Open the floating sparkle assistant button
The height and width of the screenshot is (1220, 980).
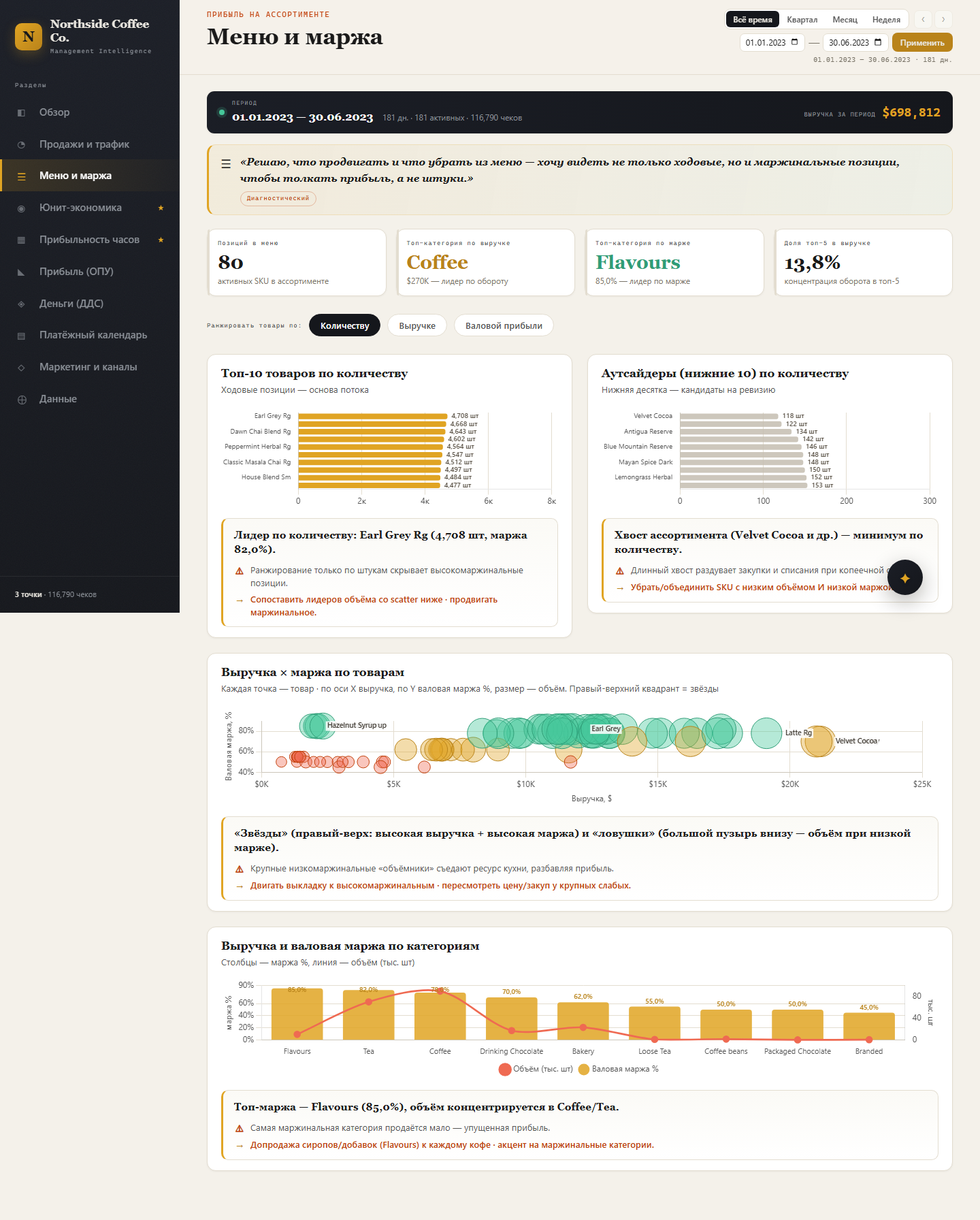point(904,577)
